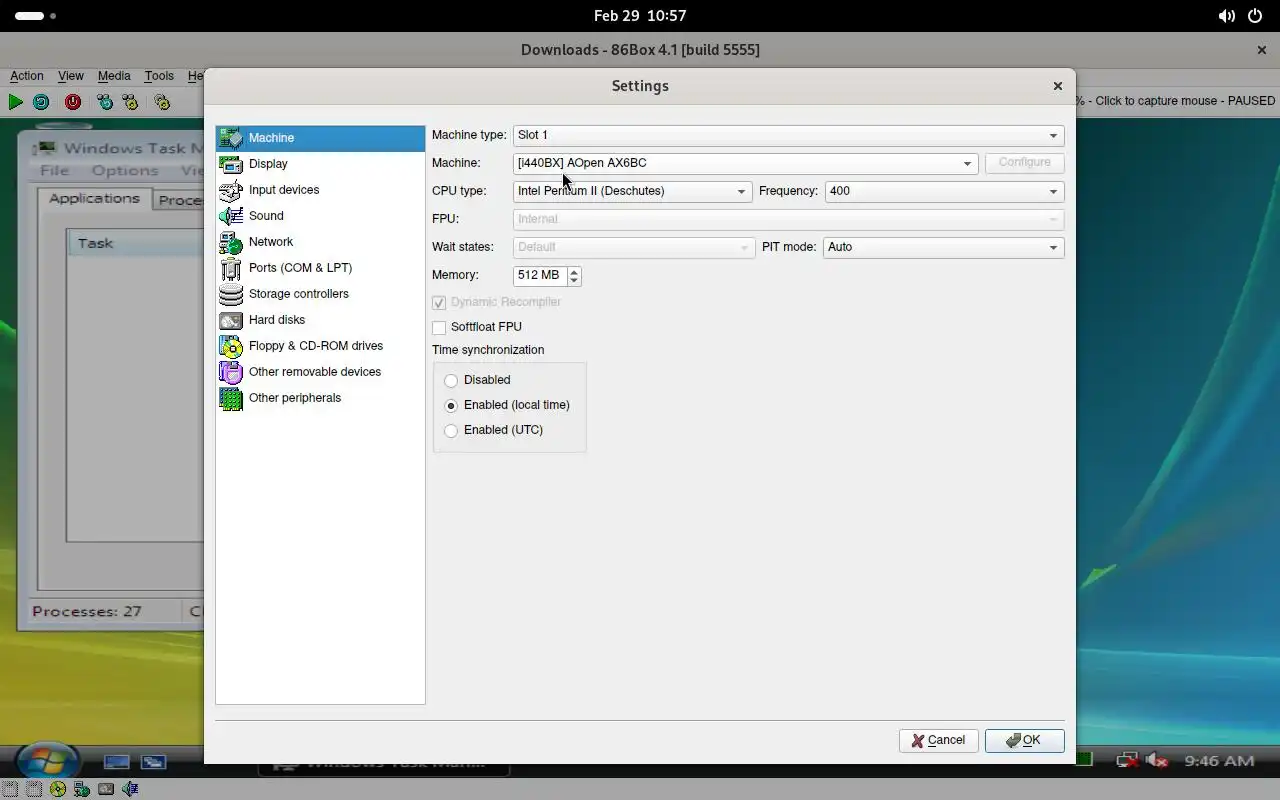Increase memory with the up arrow
Viewport: 1280px width, 800px height.
573,270
